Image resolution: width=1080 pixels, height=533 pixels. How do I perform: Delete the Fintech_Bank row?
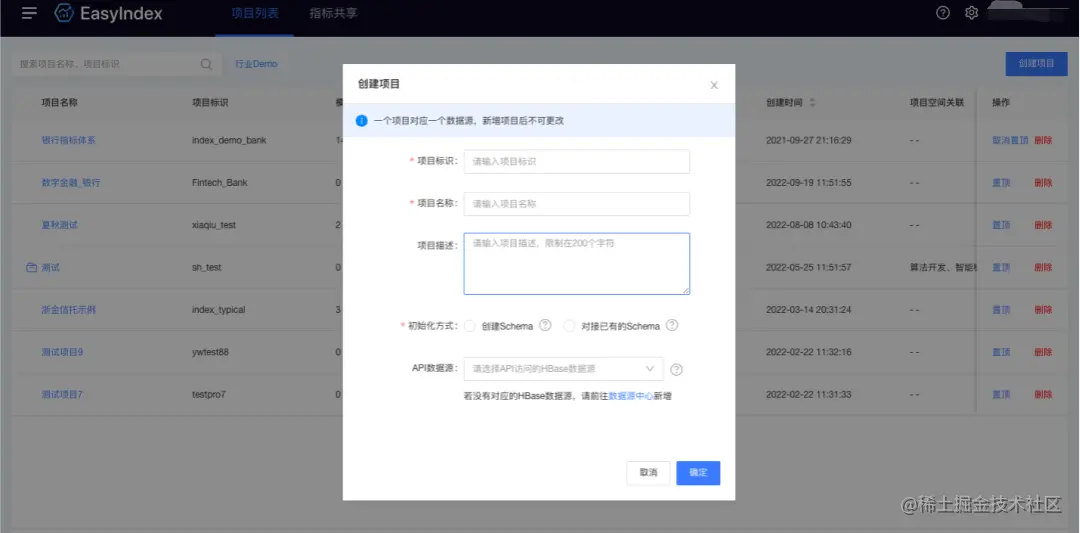(1043, 182)
